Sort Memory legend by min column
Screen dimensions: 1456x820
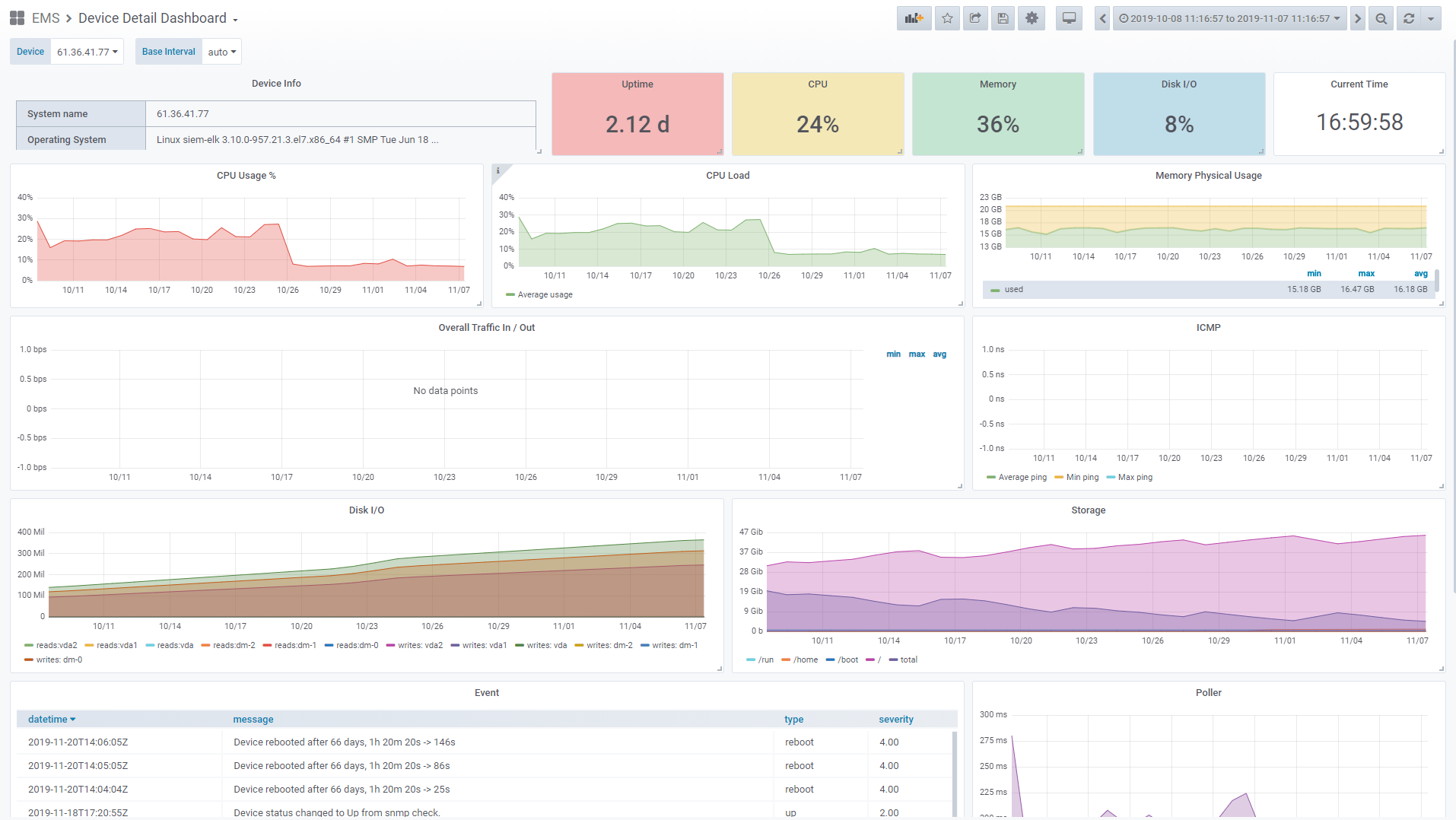coord(1314,274)
